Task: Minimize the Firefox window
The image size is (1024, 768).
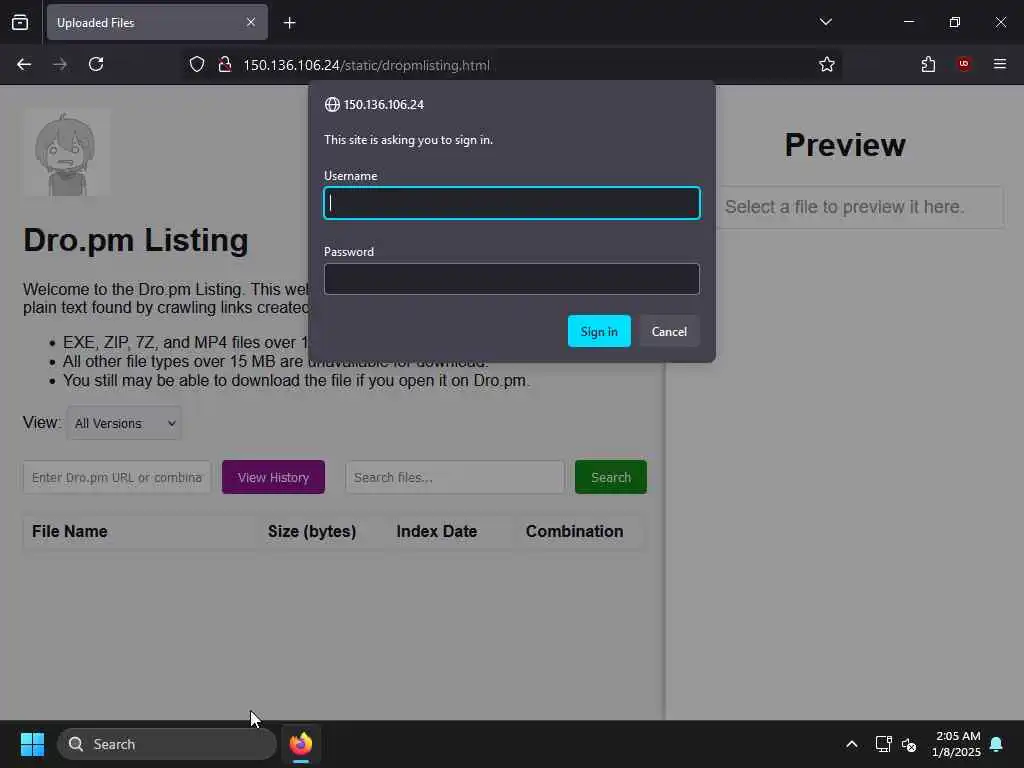Action: coord(908,22)
